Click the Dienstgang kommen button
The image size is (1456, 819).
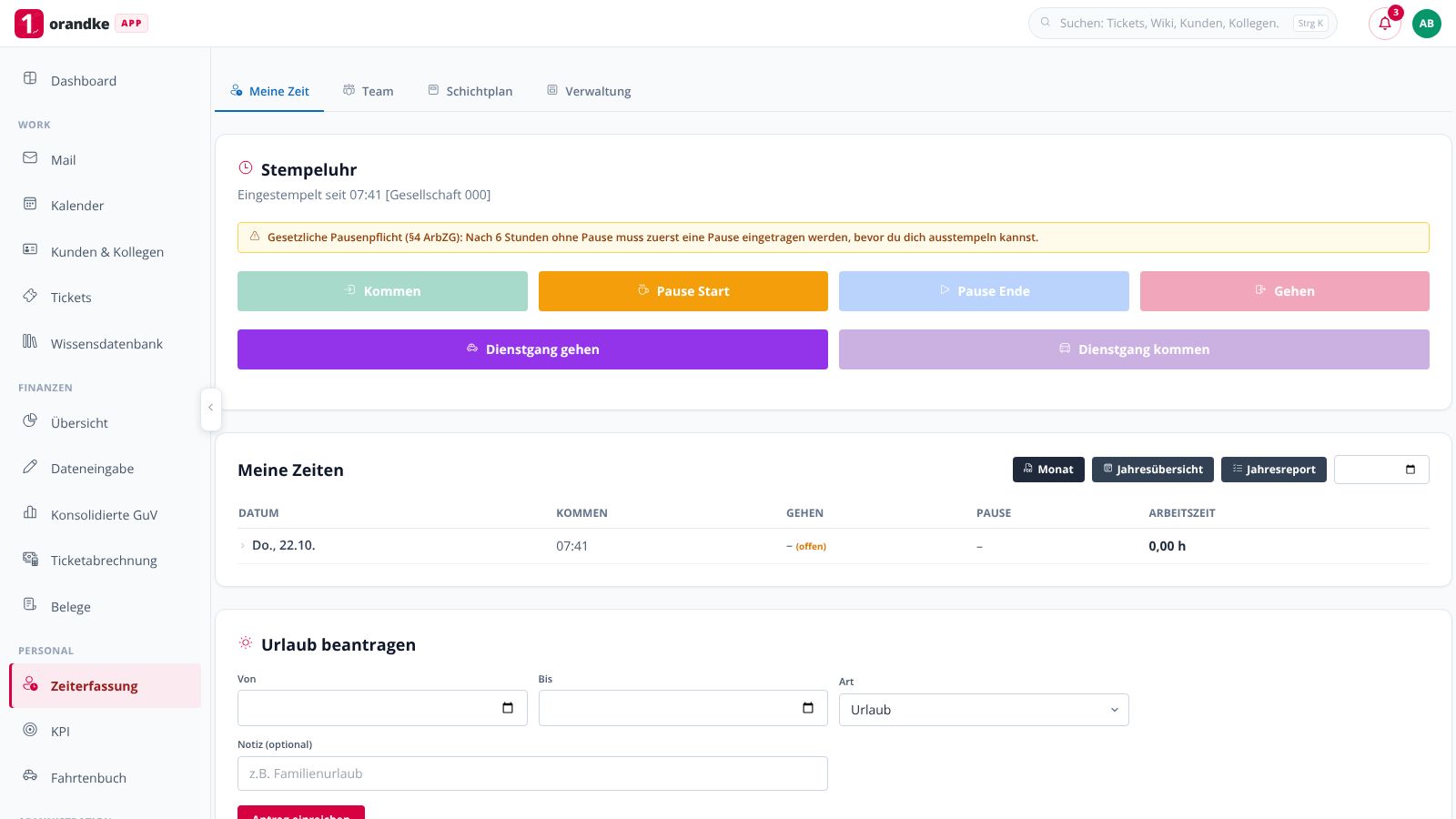tap(1134, 349)
